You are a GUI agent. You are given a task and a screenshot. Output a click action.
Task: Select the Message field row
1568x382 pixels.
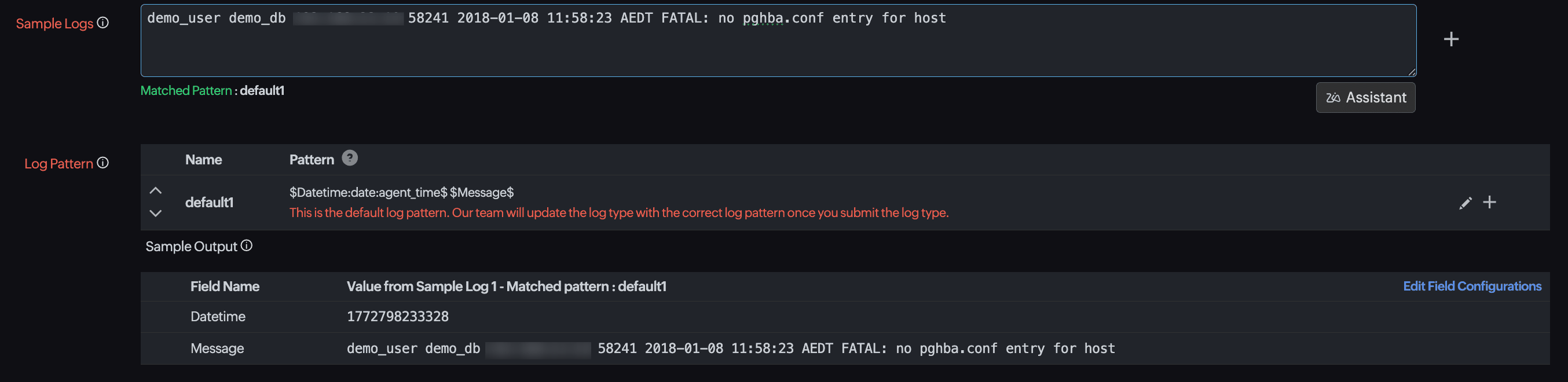pos(217,348)
